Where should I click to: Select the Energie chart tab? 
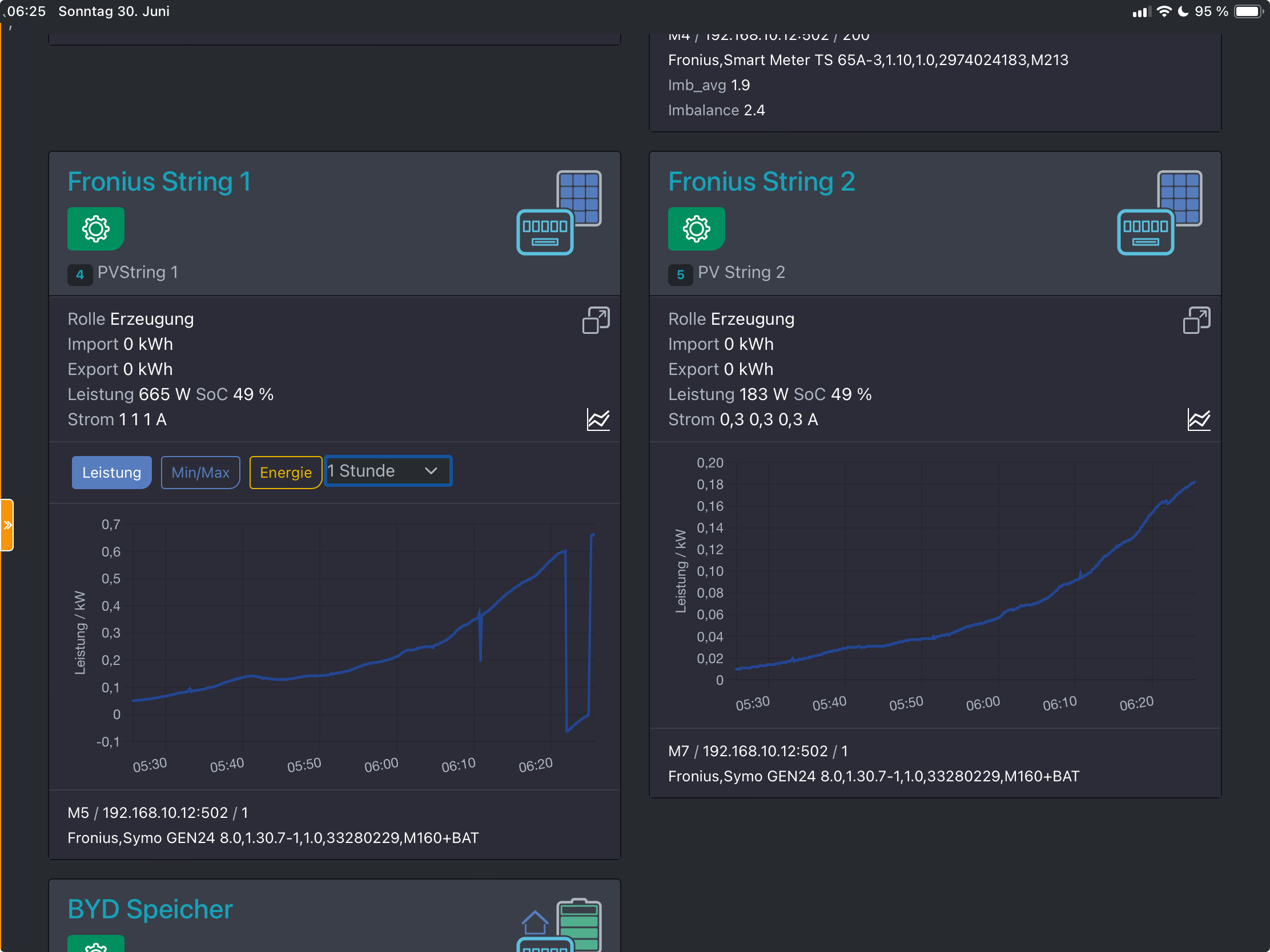pyautogui.click(x=286, y=472)
